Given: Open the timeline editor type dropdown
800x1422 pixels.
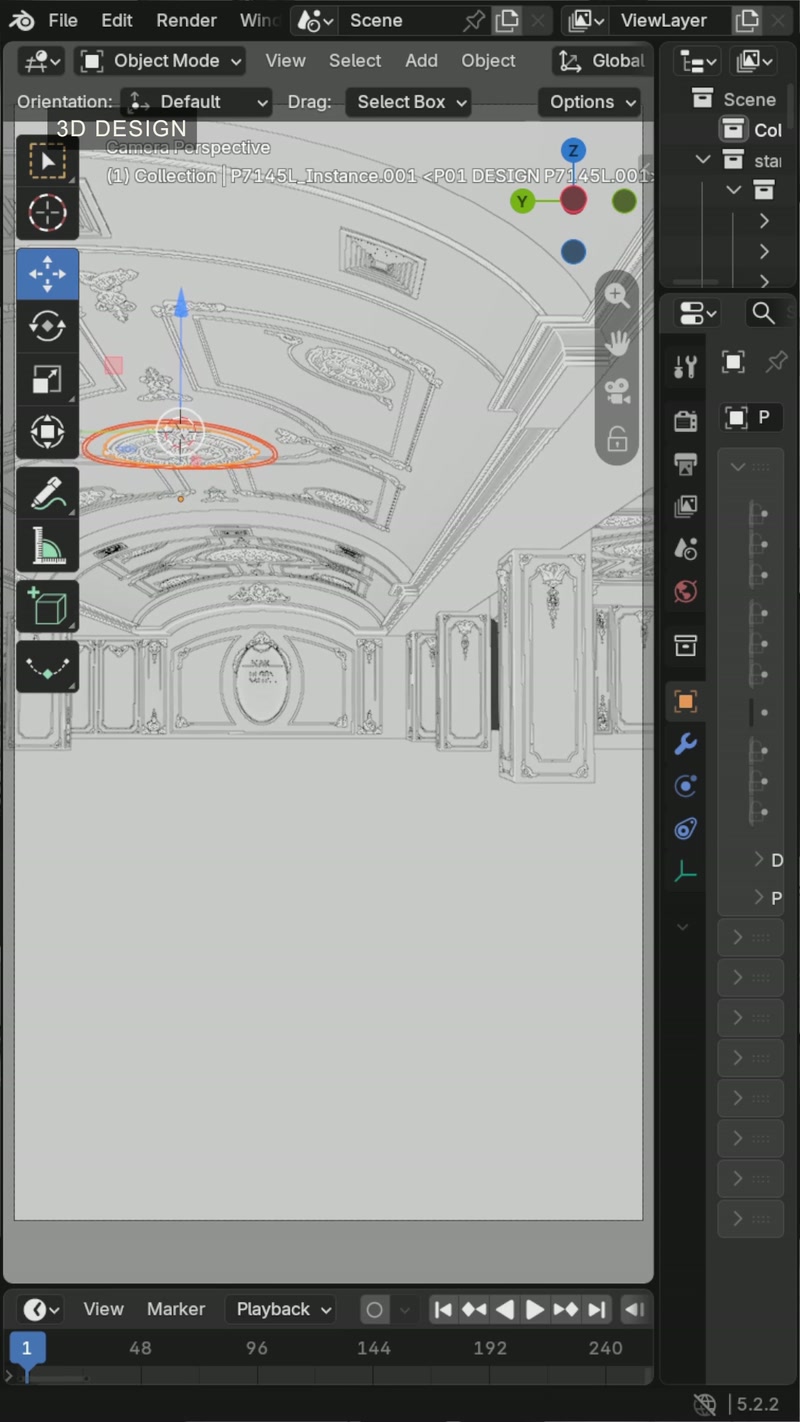Looking at the screenshot, I should click(x=41, y=1309).
